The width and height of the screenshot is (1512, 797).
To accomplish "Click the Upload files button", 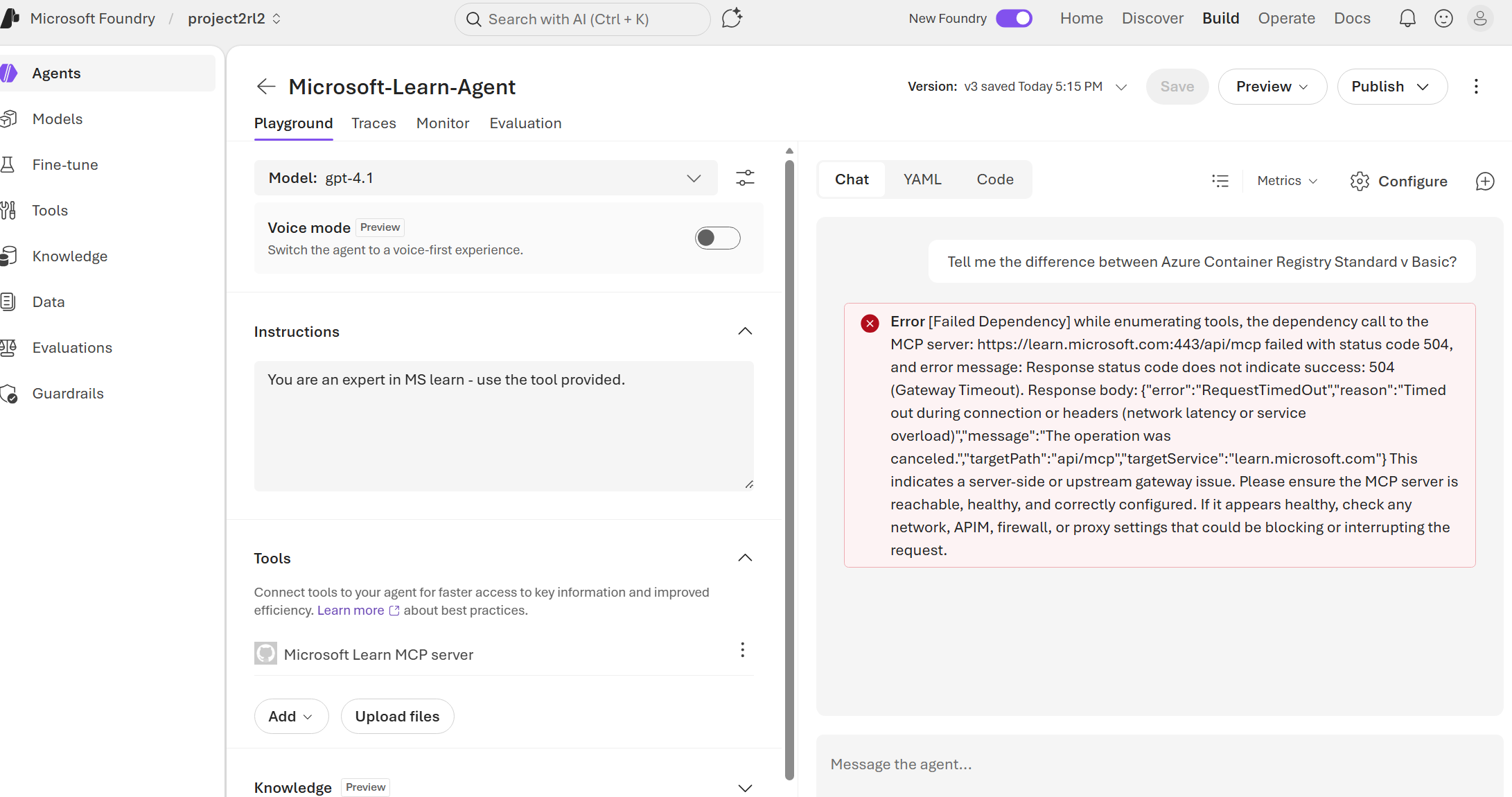I will tap(397, 717).
